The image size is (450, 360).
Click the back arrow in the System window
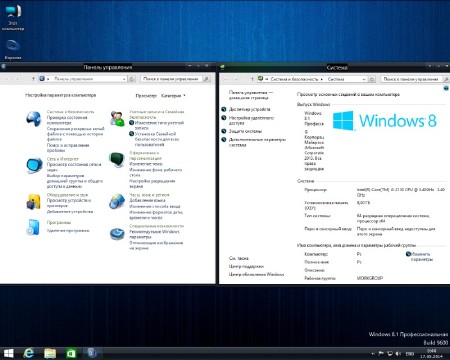coord(226,79)
